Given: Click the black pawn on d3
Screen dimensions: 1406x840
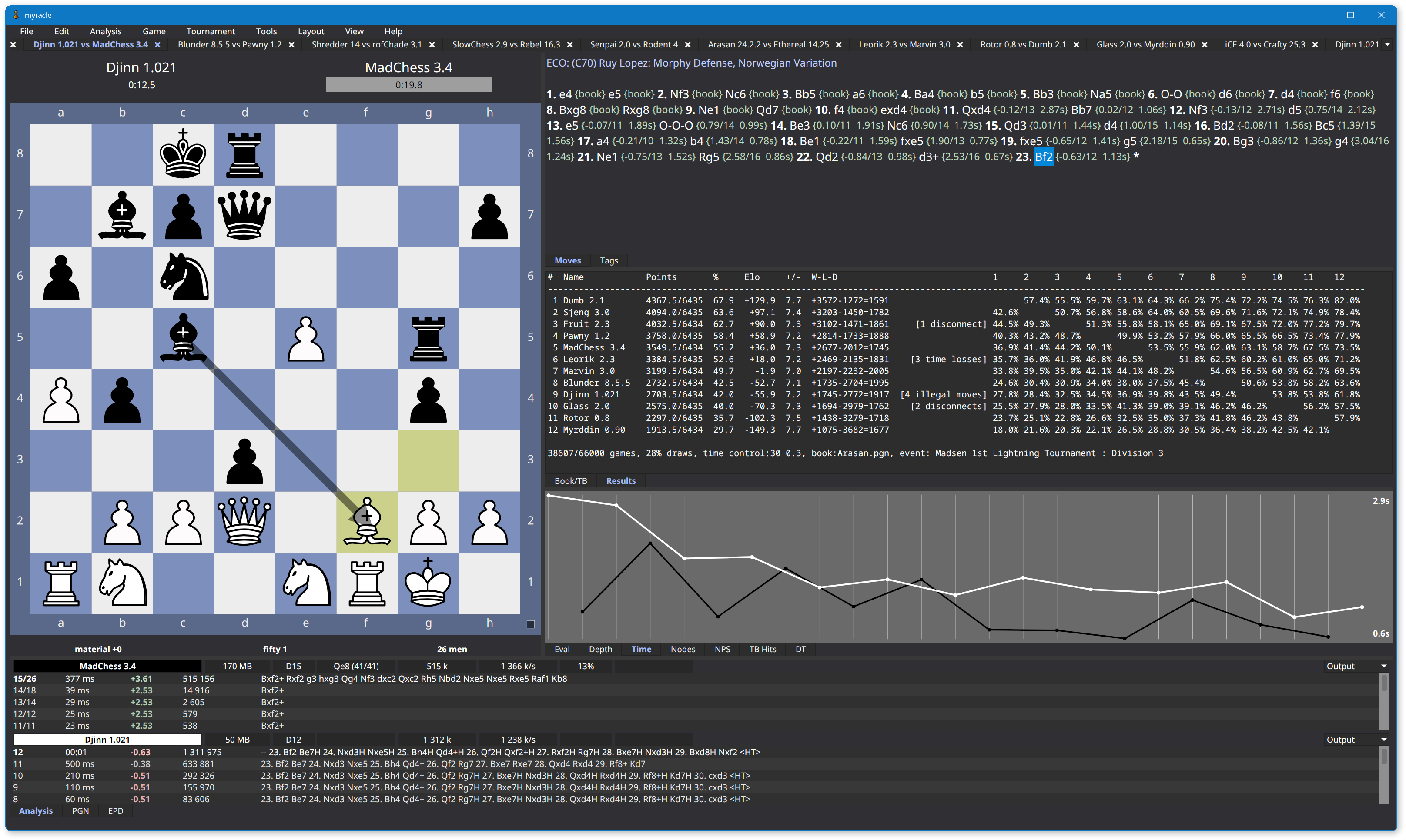Looking at the screenshot, I should [244, 461].
